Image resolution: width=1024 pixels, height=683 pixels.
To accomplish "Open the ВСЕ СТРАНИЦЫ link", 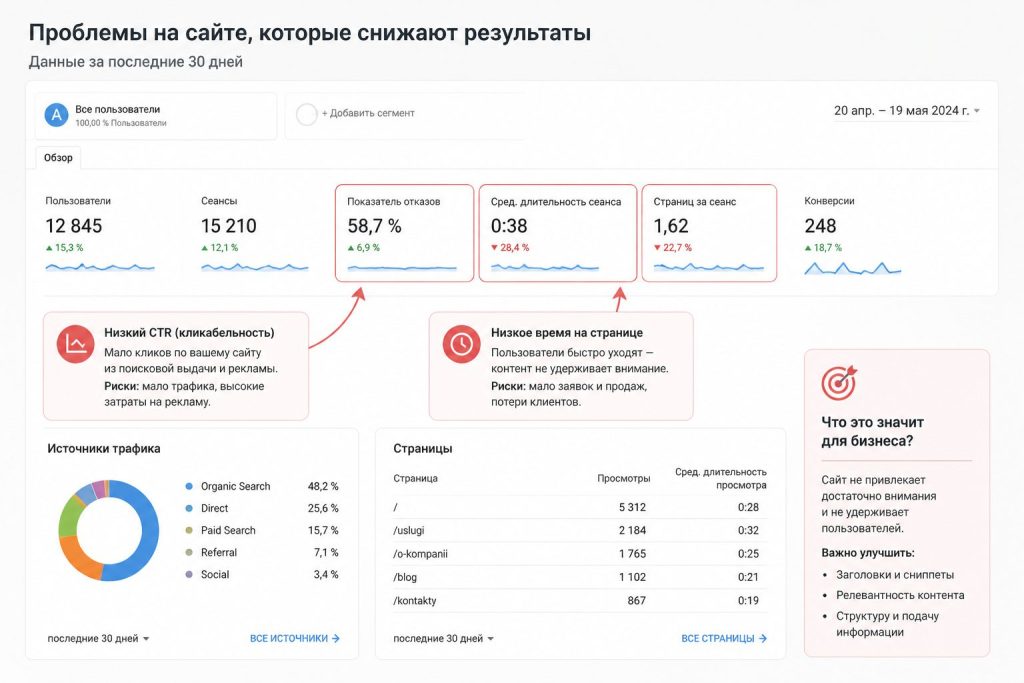I will tap(724, 639).
